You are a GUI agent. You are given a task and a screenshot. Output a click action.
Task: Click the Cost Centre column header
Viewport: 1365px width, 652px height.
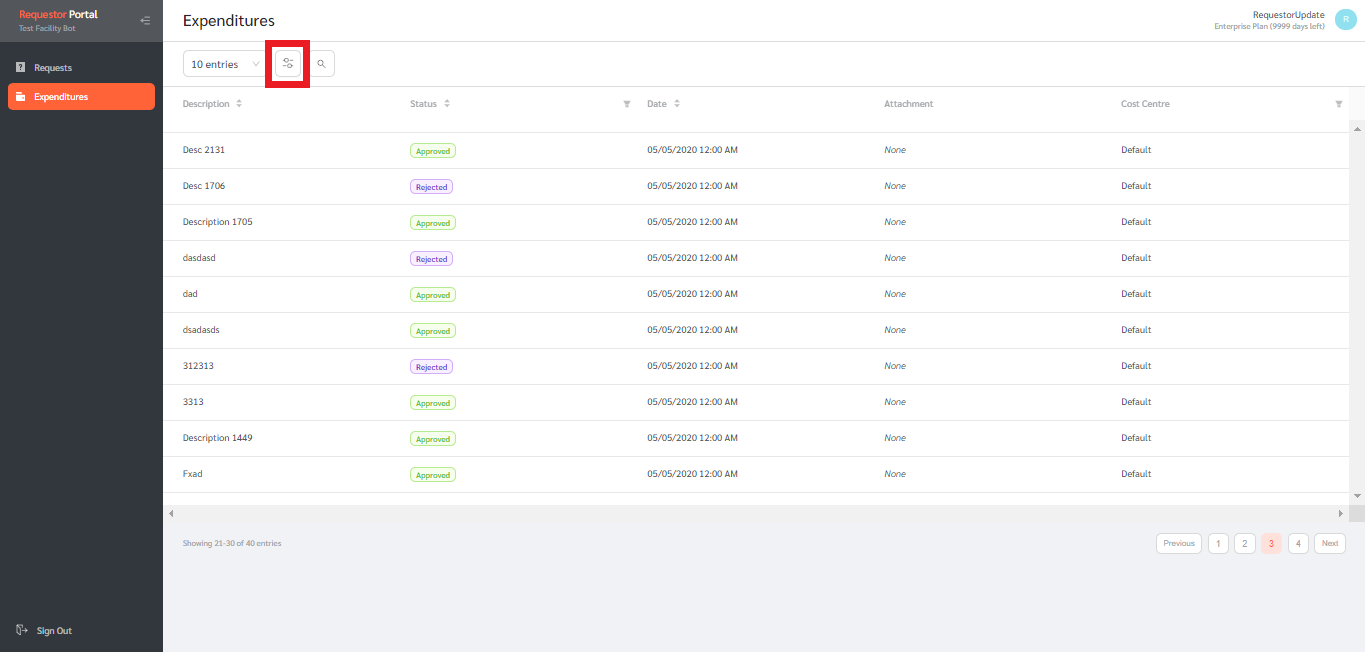click(x=1145, y=104)
